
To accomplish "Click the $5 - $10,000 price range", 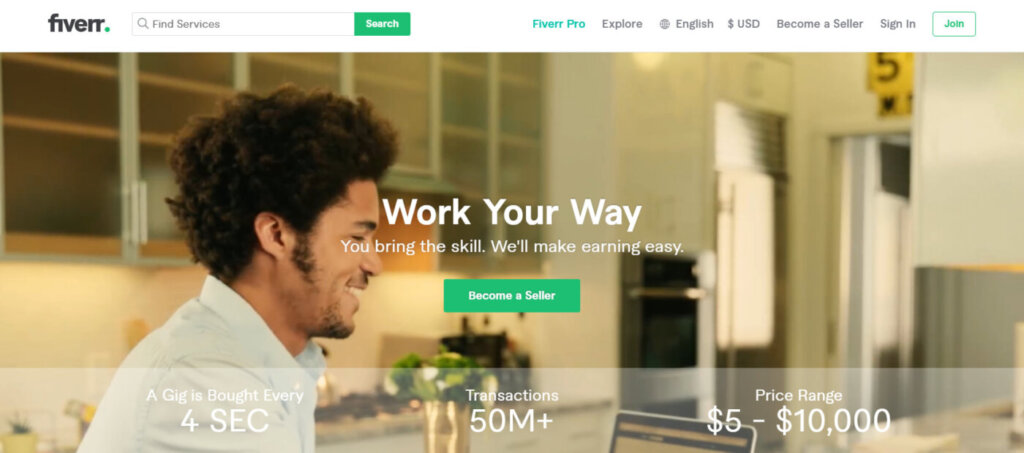I will [799, 421].
